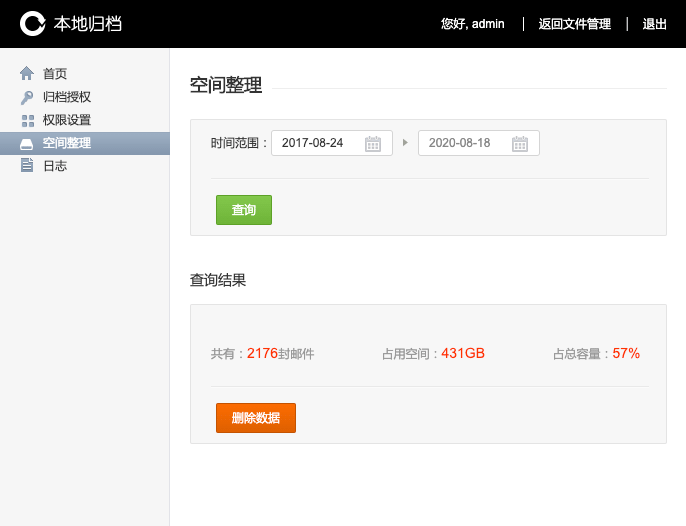Go to the 归档授权 page
This screenshot has height=526, width=686.
coord(67,97)
